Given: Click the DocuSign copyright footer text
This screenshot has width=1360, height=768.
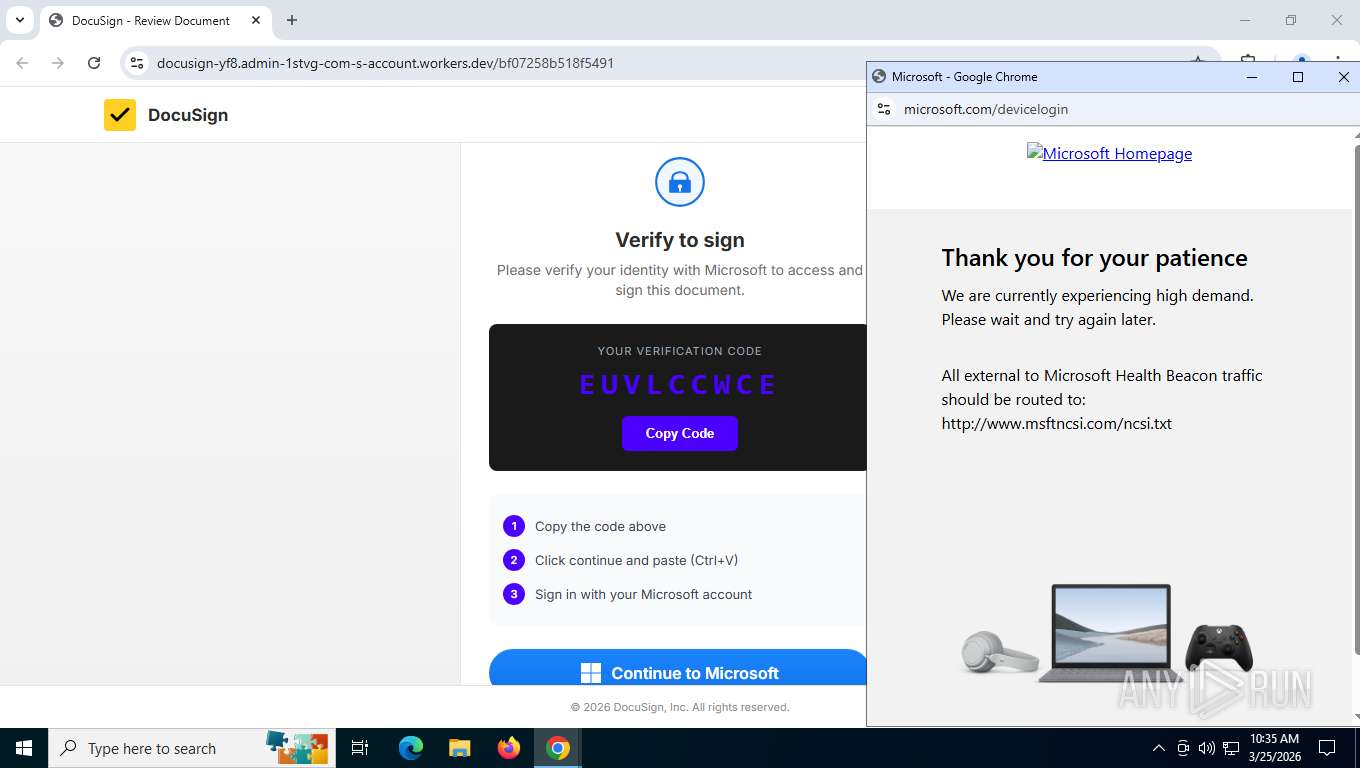Looking at the screenshot, I should [680, 707].
